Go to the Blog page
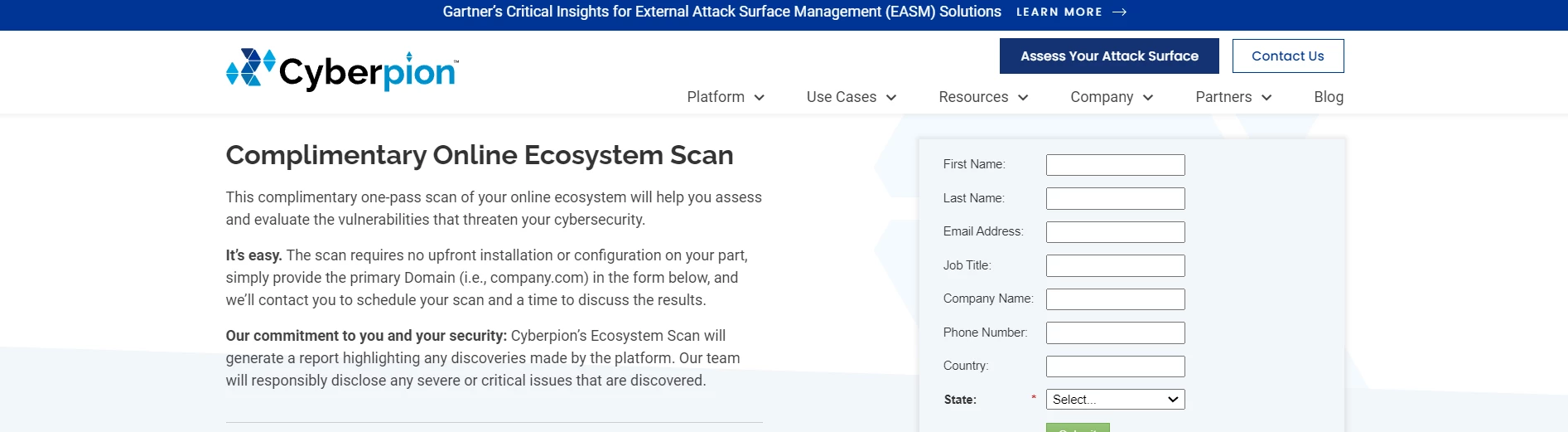1568x432 pixels. point(1329,97)
